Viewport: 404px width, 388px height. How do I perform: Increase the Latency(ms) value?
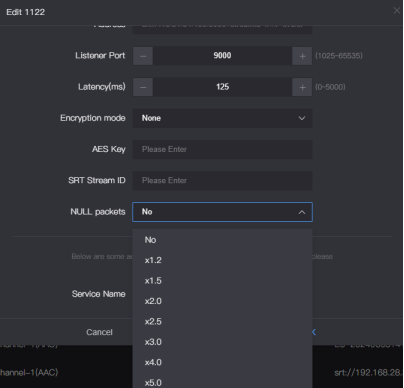point(302,87)
